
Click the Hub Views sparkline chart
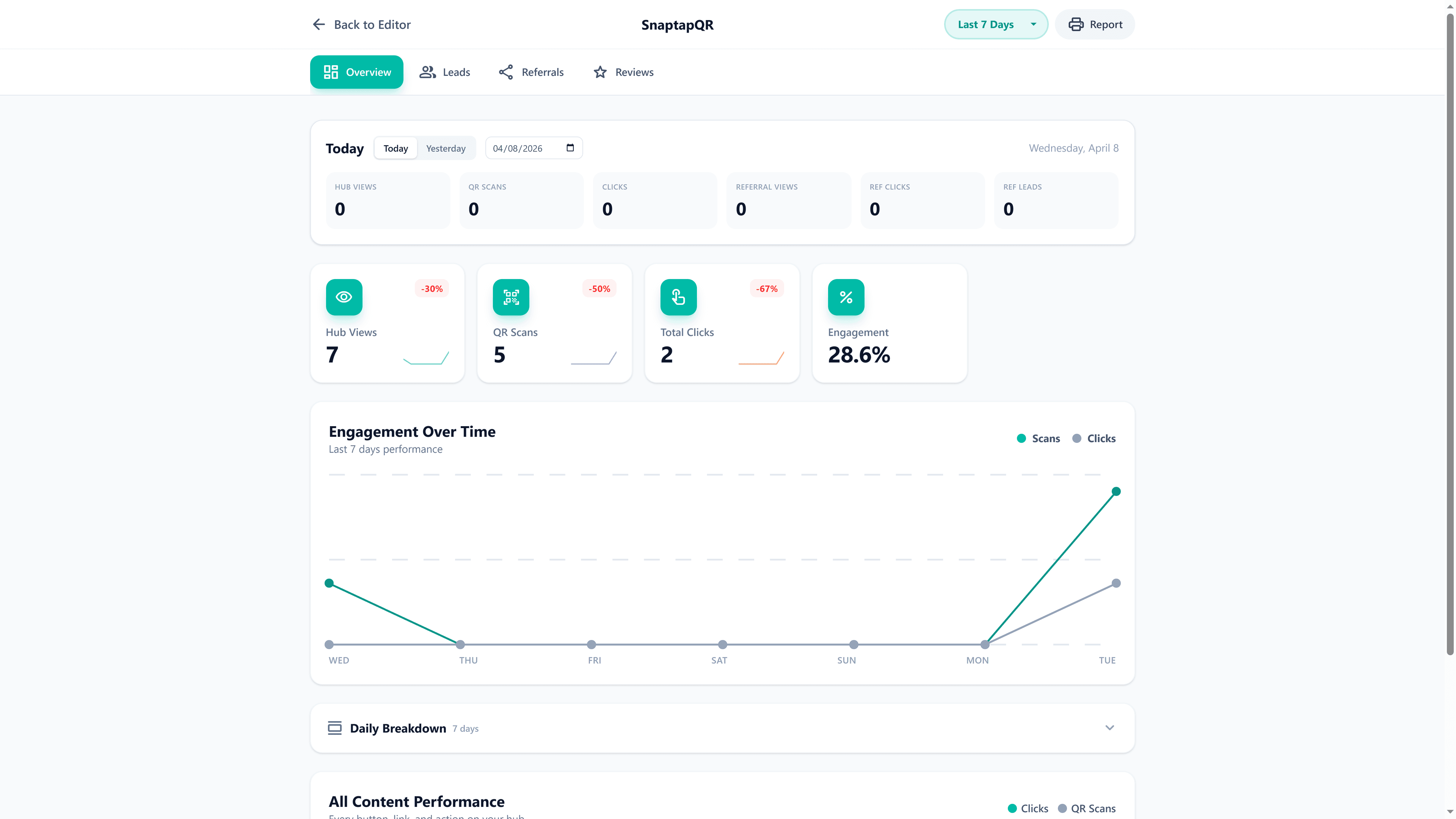(425, 358)
